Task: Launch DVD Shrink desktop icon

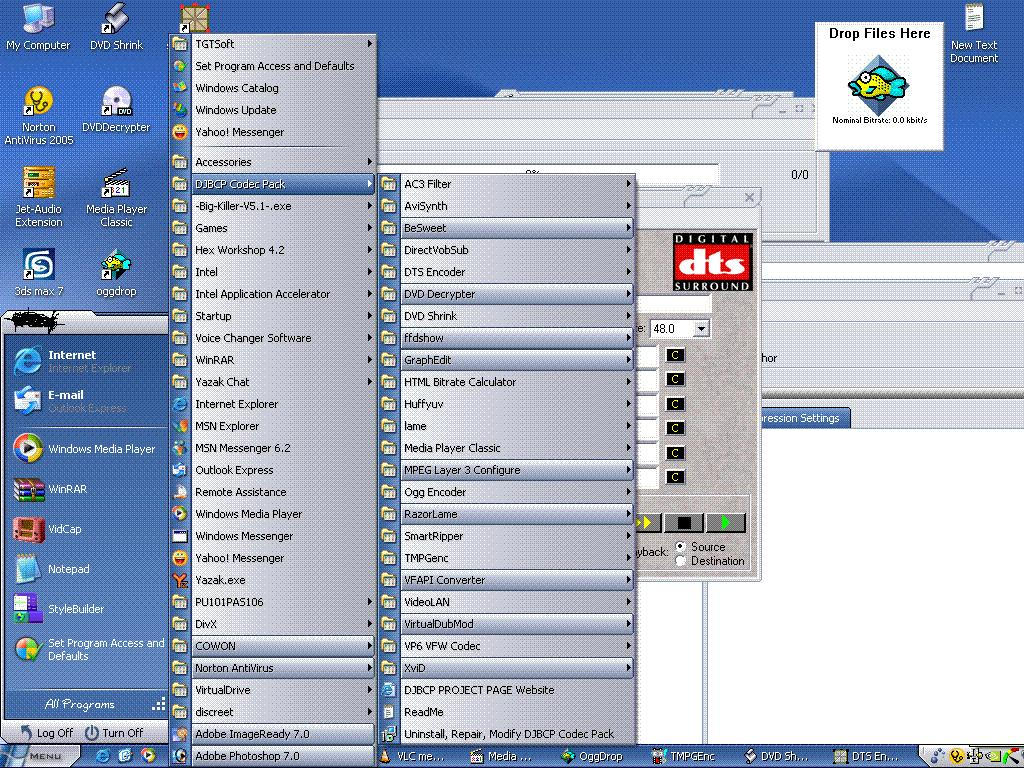Action: [115, 17]
